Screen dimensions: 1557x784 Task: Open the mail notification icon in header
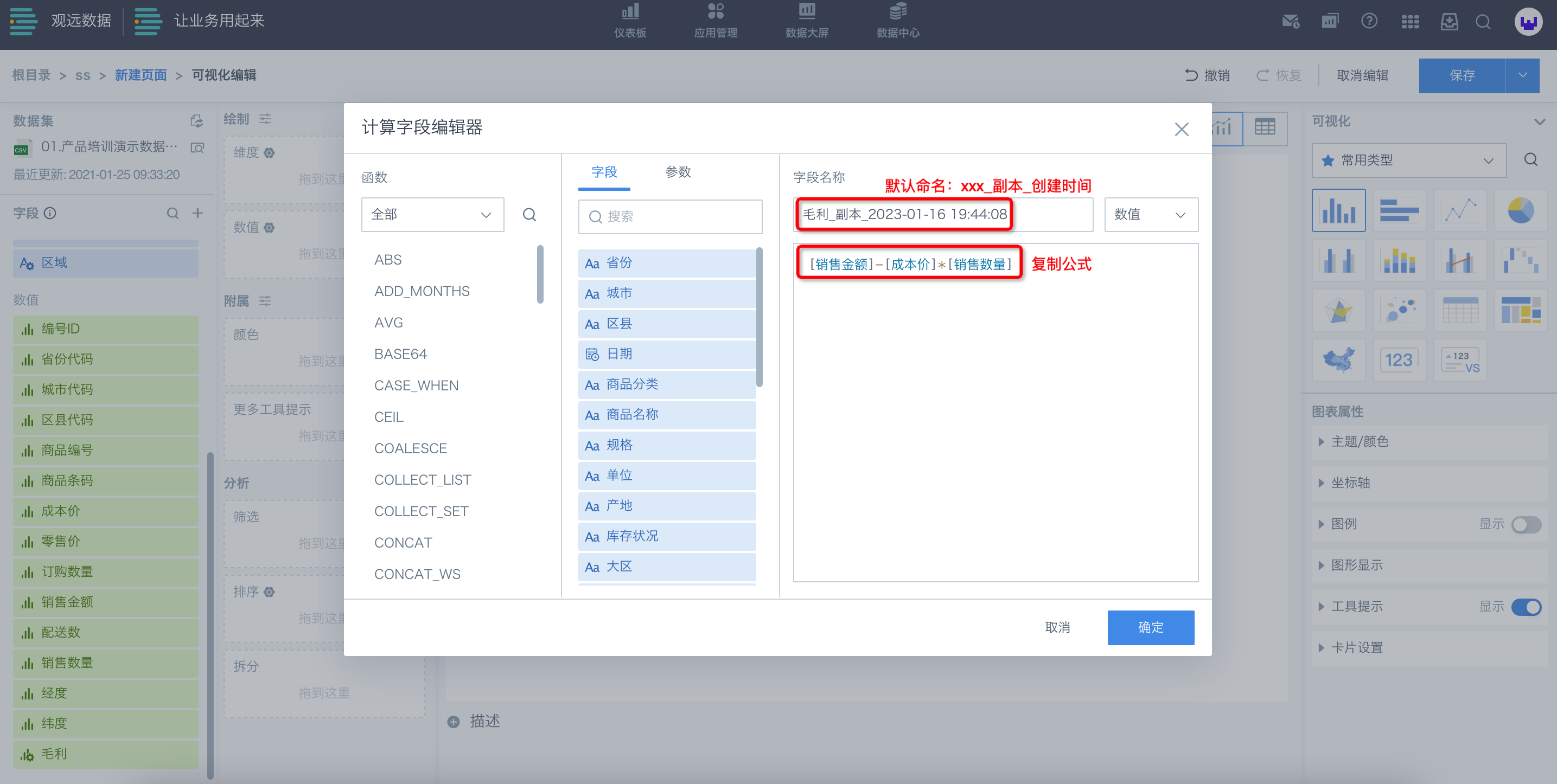pos(1291,22)
